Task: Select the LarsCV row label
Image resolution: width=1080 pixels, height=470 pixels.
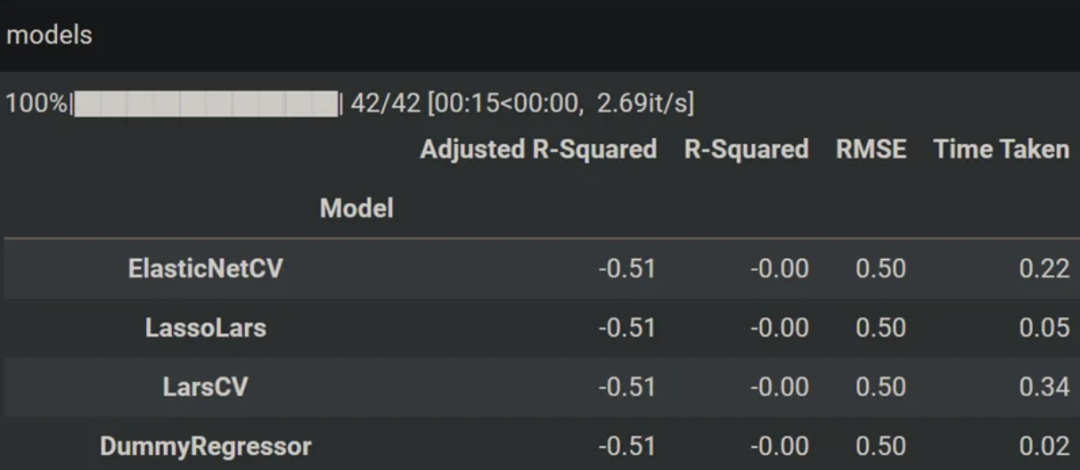Action: tap(205, 387)
